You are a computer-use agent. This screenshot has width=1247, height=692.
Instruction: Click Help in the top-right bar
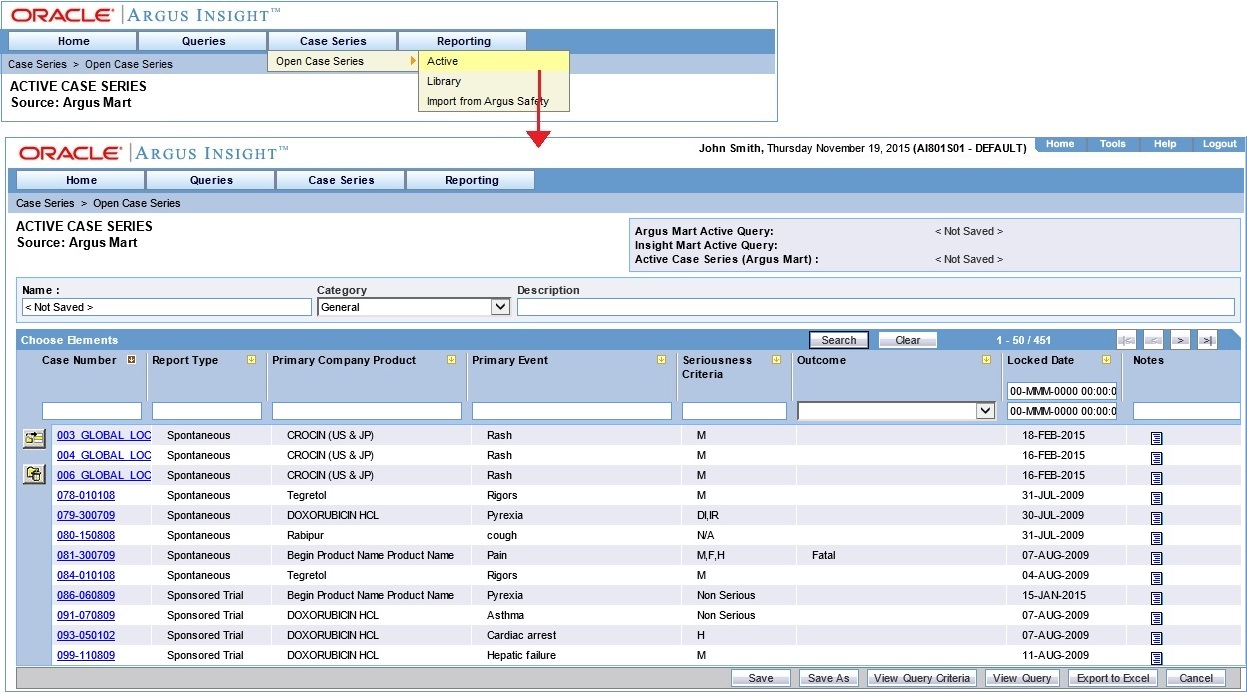[1165, 144]
